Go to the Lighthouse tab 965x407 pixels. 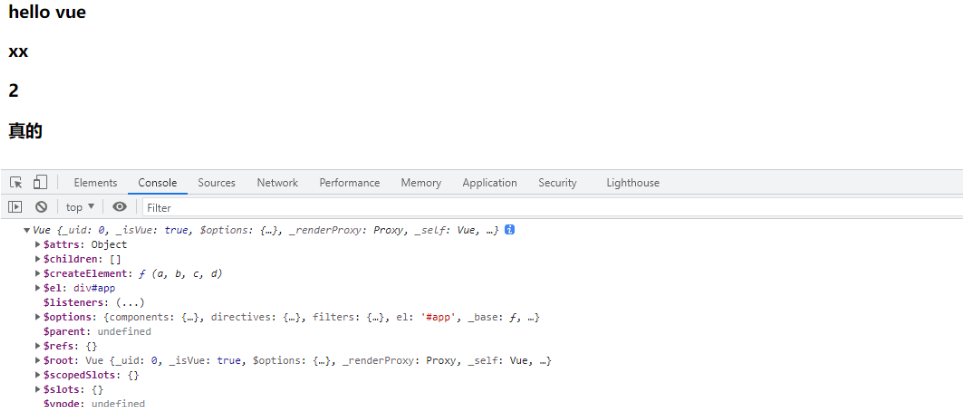632,183
